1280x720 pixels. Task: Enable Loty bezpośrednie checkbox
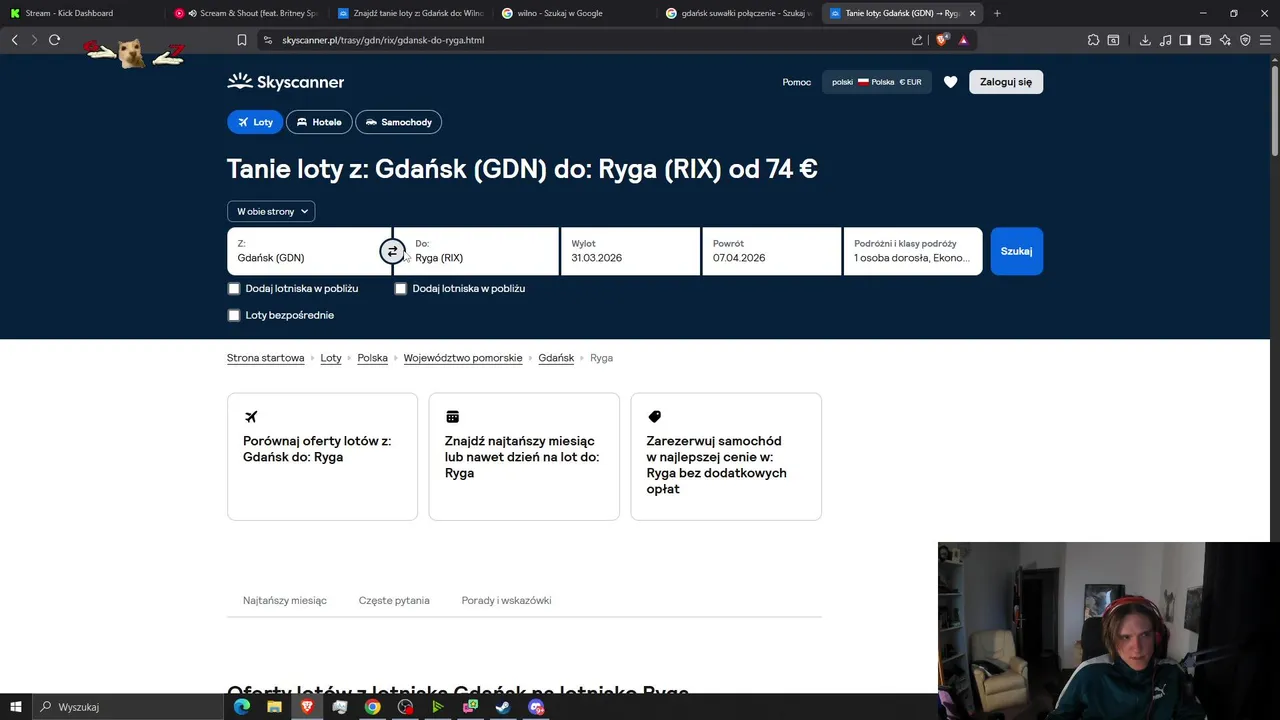coord(234,315)
